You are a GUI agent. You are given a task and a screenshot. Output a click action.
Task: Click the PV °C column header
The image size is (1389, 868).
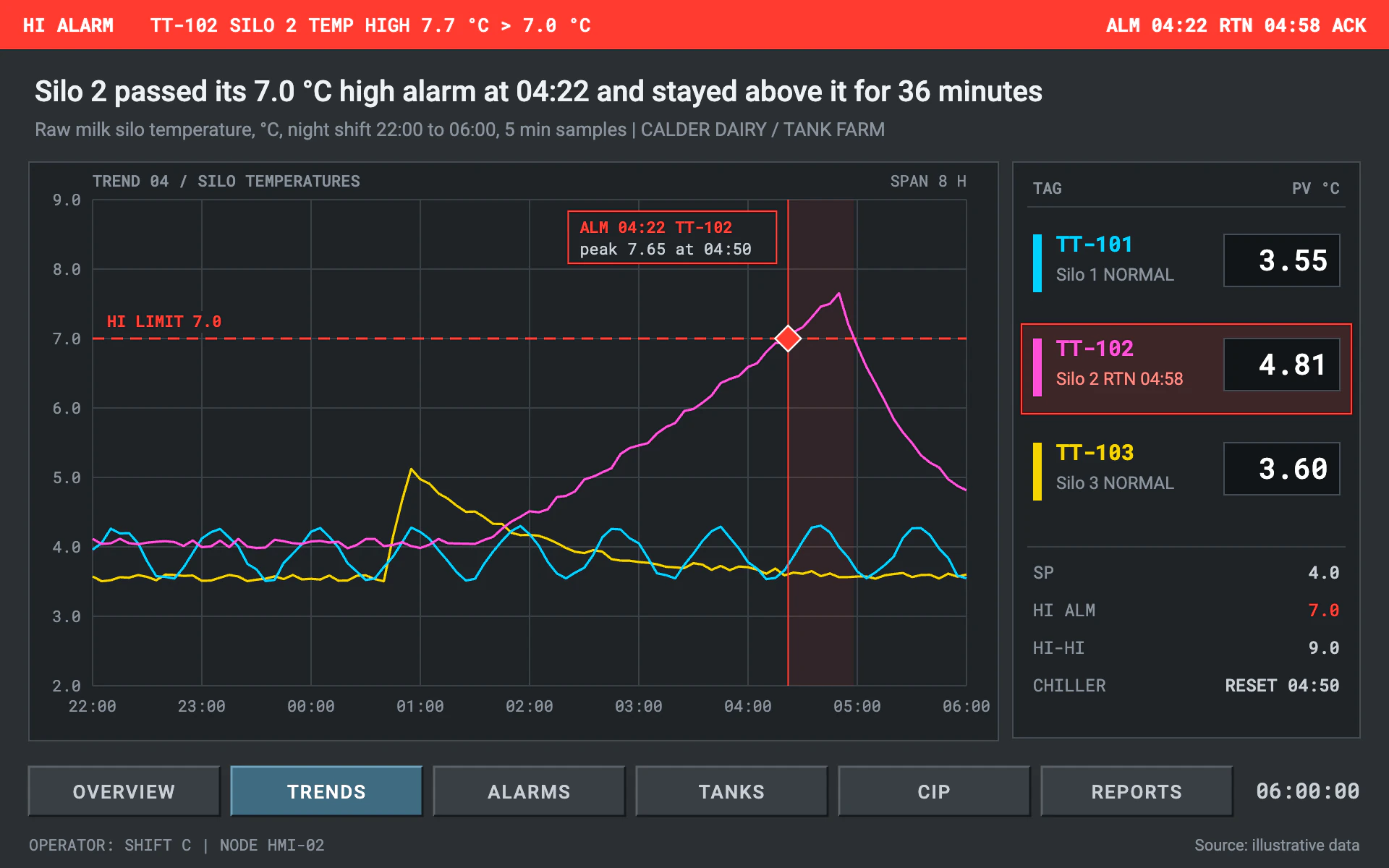(1315, 188)
